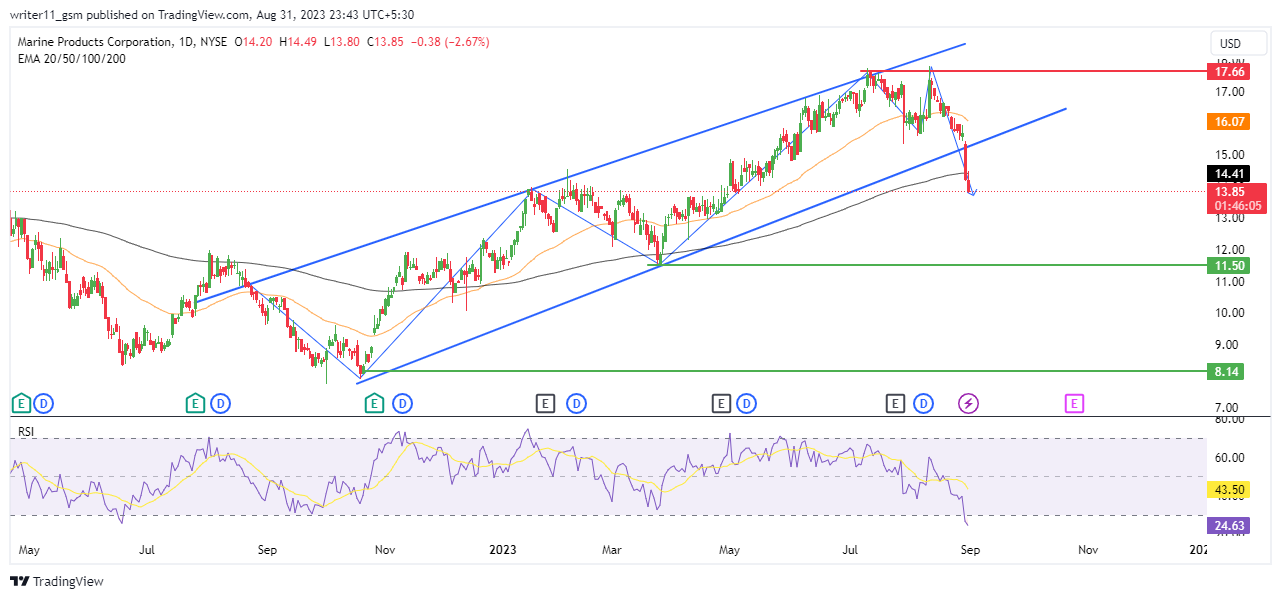Click the 10.00 price axis label
Image resolution: width=1281 pixels, height=599 pixels.
(1229, 313)
